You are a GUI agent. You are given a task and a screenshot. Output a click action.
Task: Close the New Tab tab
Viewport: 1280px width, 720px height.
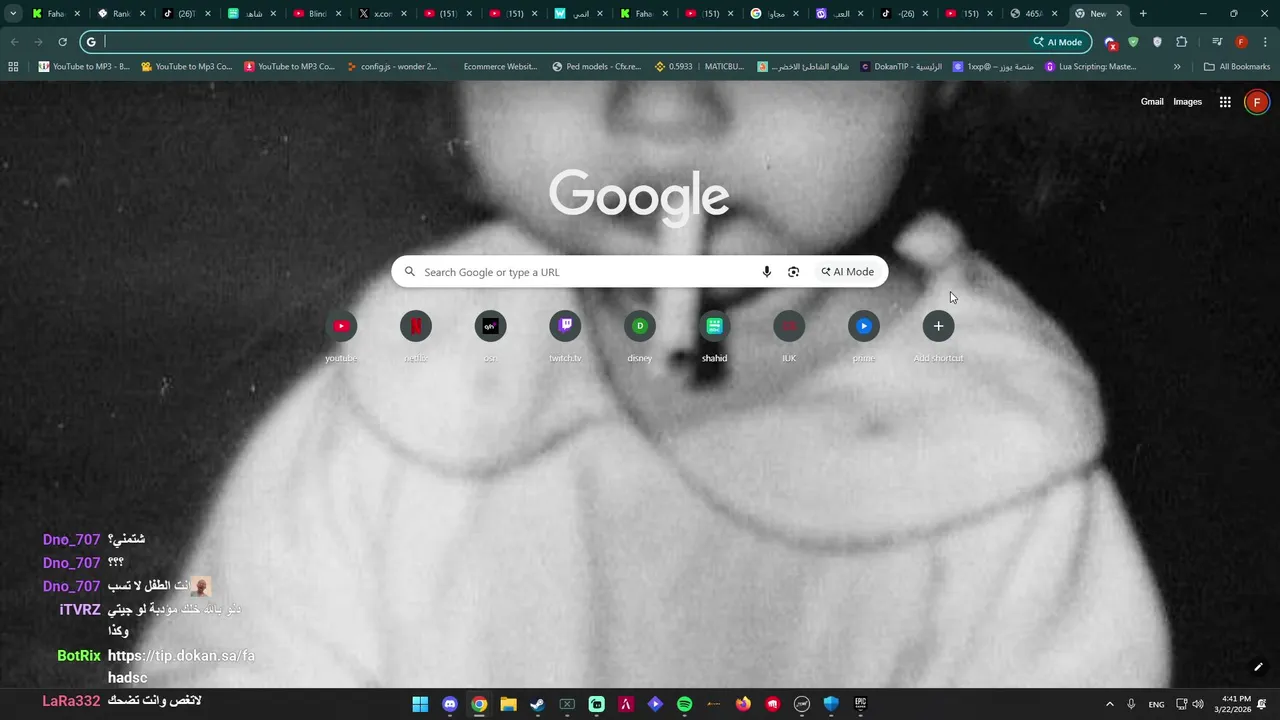[1119, 14]
